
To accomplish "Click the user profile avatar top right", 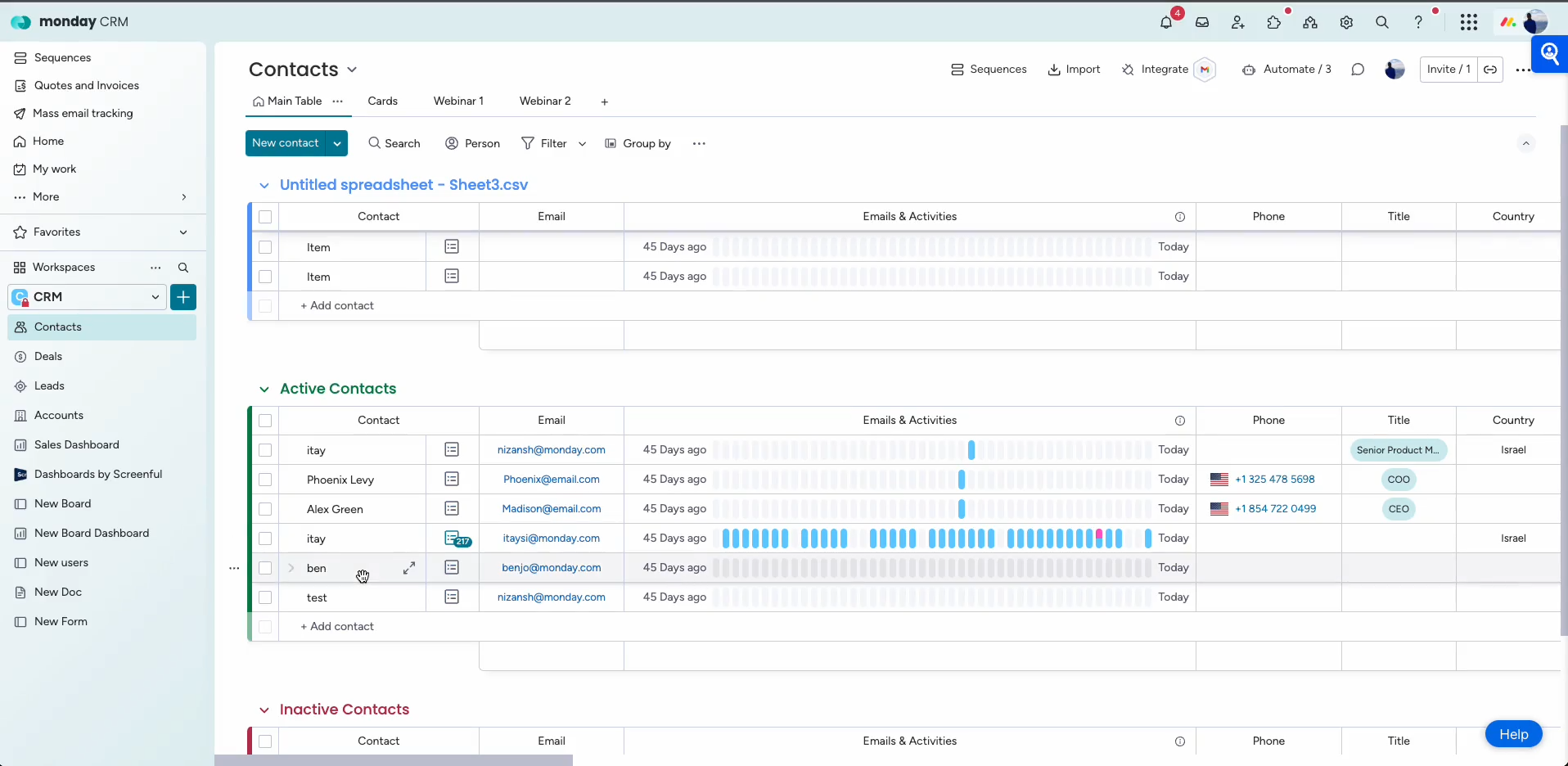I will click(1535, 22).
